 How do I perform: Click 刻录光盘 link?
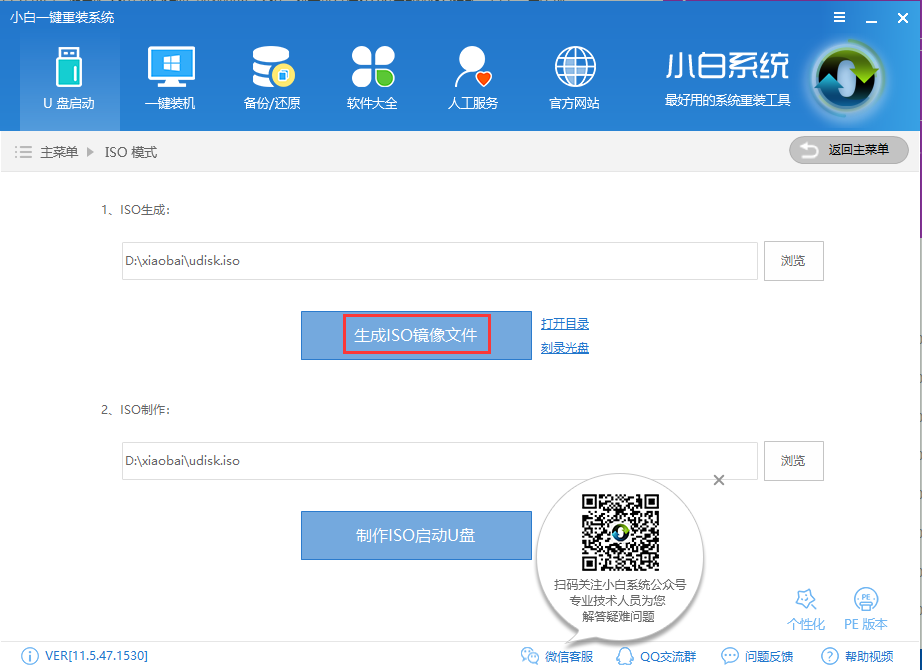tap(564, 348)
